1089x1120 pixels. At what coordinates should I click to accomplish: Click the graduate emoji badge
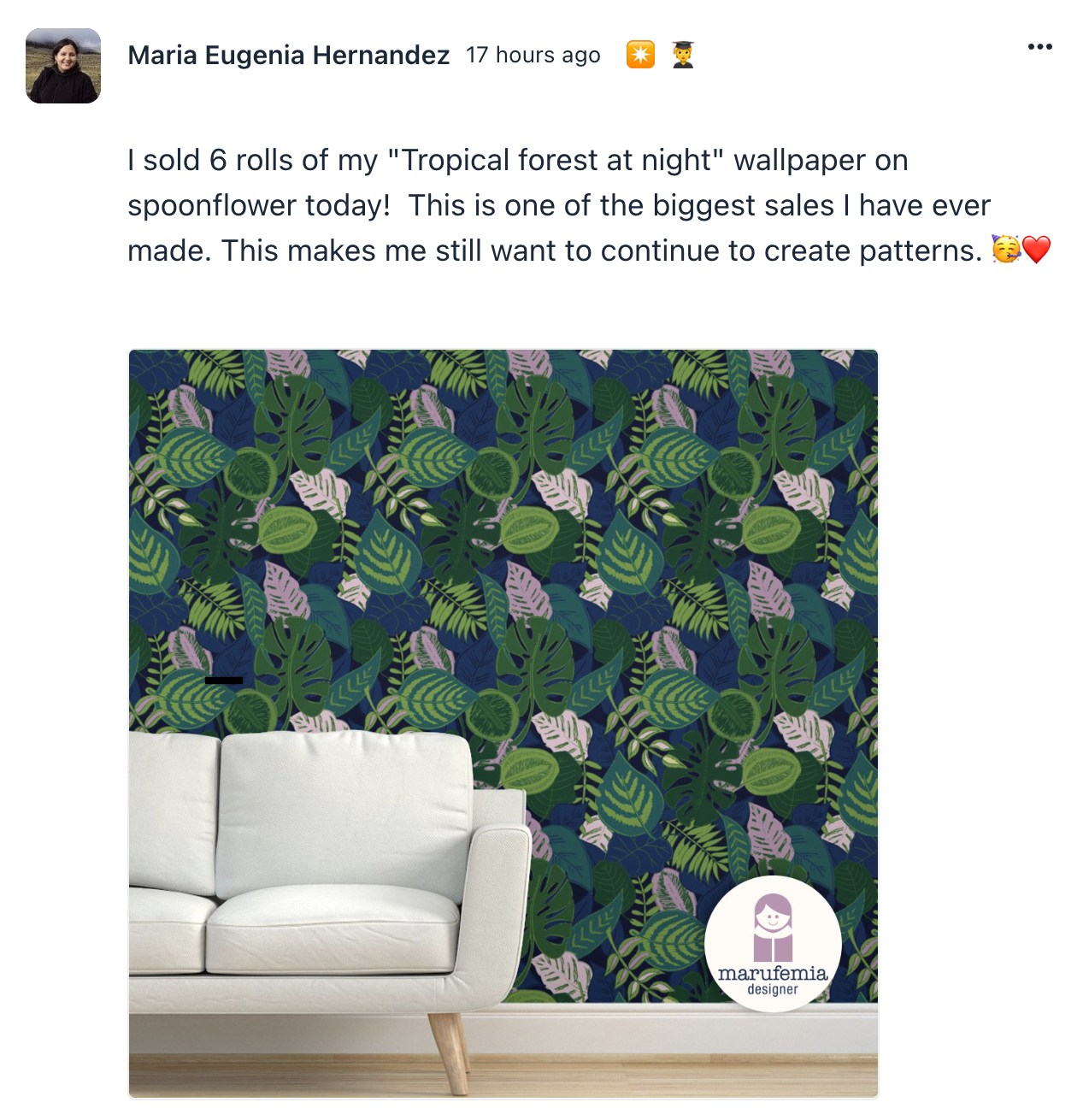click(x=683, y=55)
